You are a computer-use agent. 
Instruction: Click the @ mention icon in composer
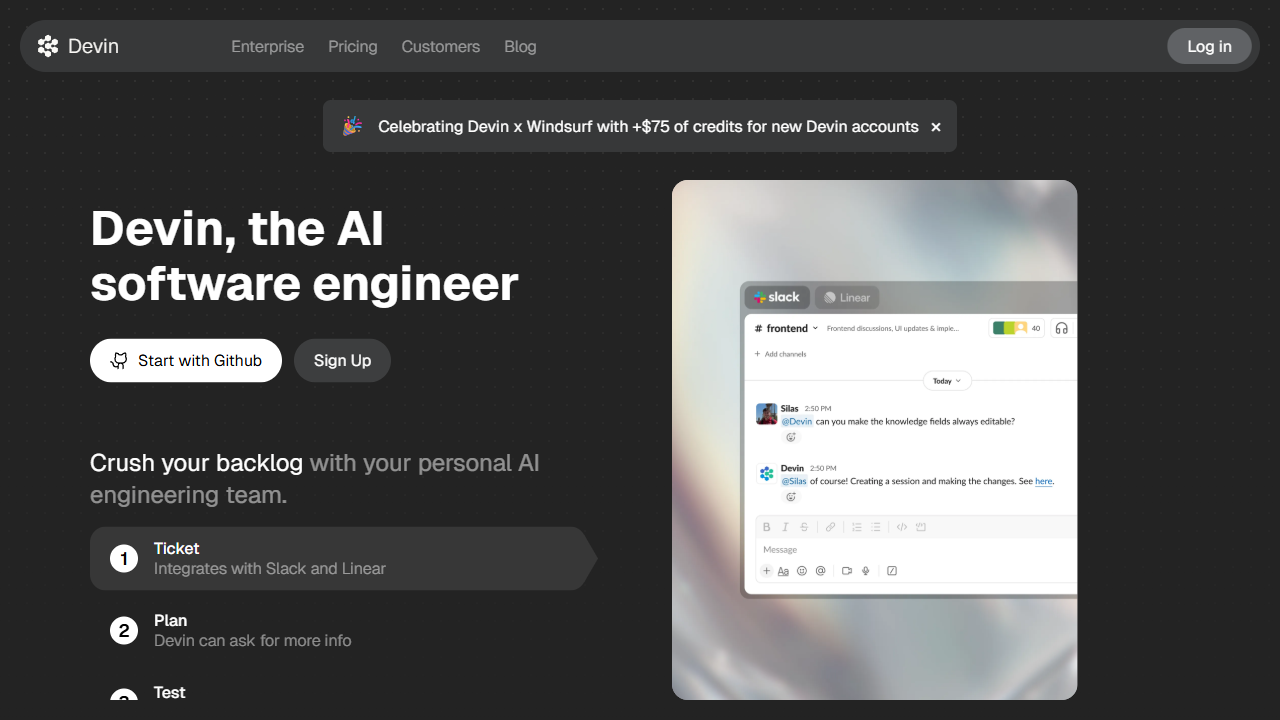pyautogui.click(x=821, y=571)
